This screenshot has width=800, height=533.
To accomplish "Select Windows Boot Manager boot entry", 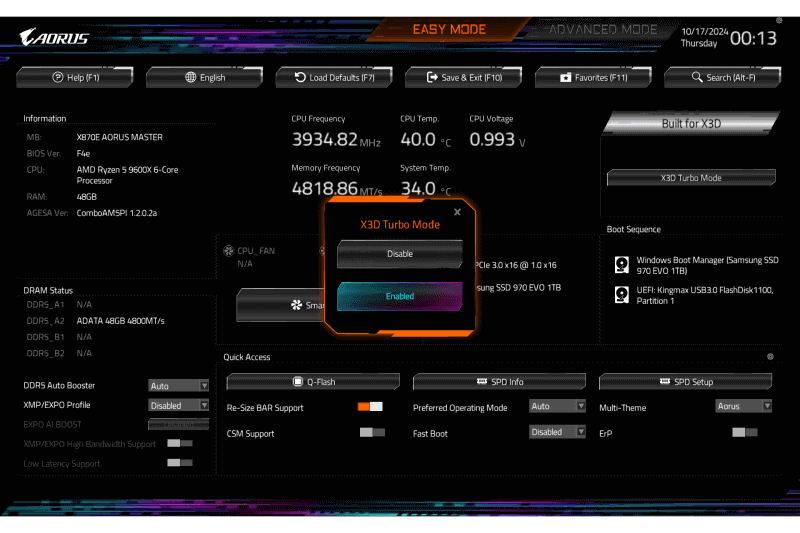I will point(697,265).
